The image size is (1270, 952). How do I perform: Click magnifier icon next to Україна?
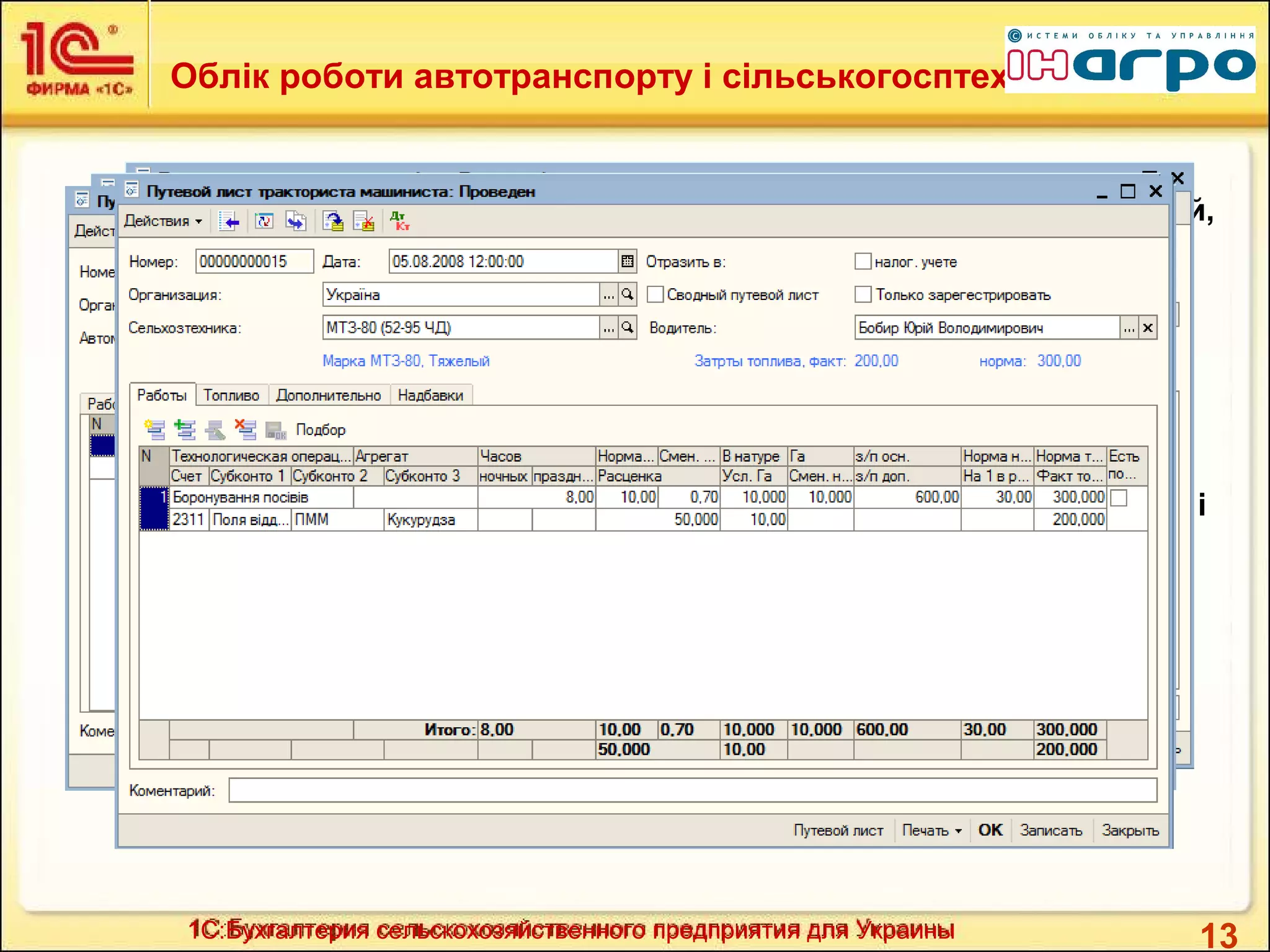628,295
